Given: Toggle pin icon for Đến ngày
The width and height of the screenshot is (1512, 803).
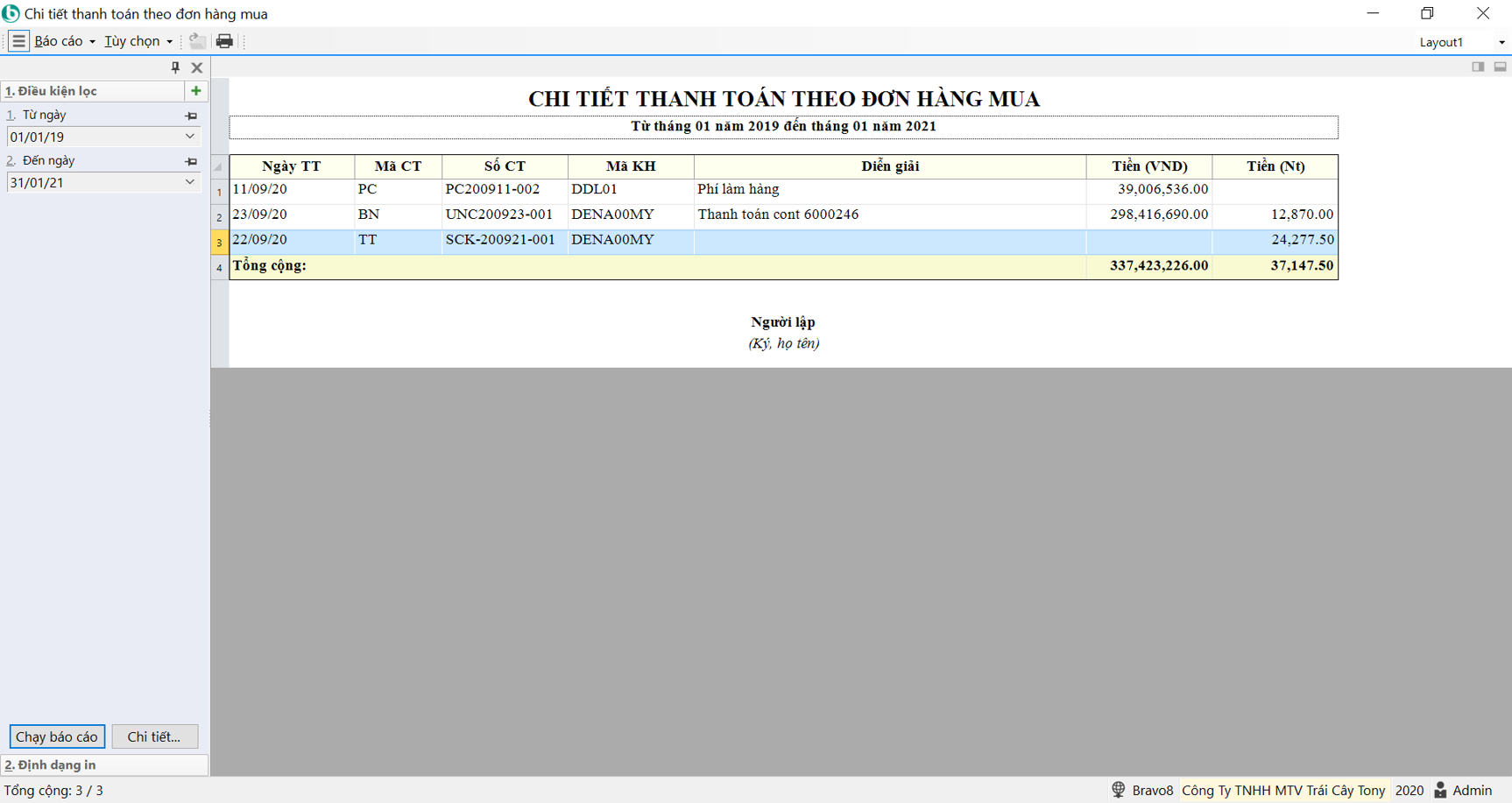Looking at the screenshot, I should tap(191, 161).
